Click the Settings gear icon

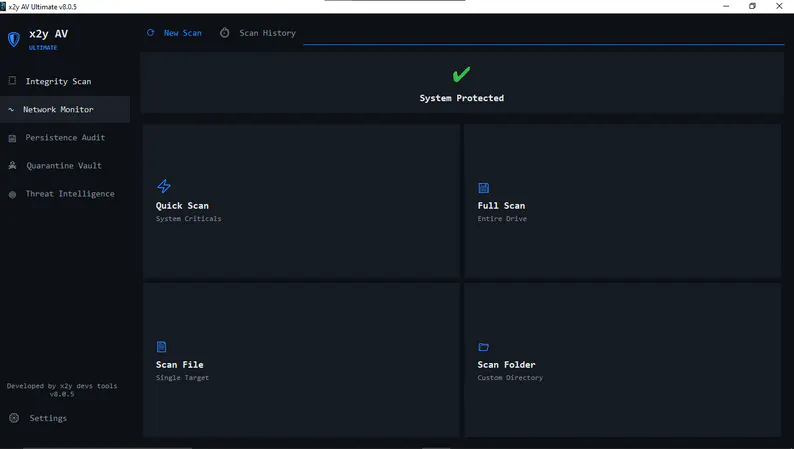tap(14, 418)
